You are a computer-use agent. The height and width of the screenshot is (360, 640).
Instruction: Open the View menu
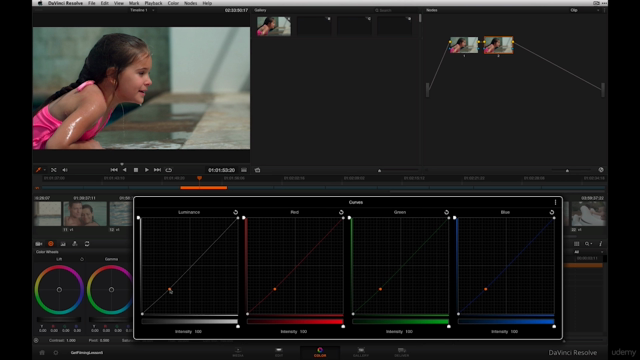click(119, 3)
